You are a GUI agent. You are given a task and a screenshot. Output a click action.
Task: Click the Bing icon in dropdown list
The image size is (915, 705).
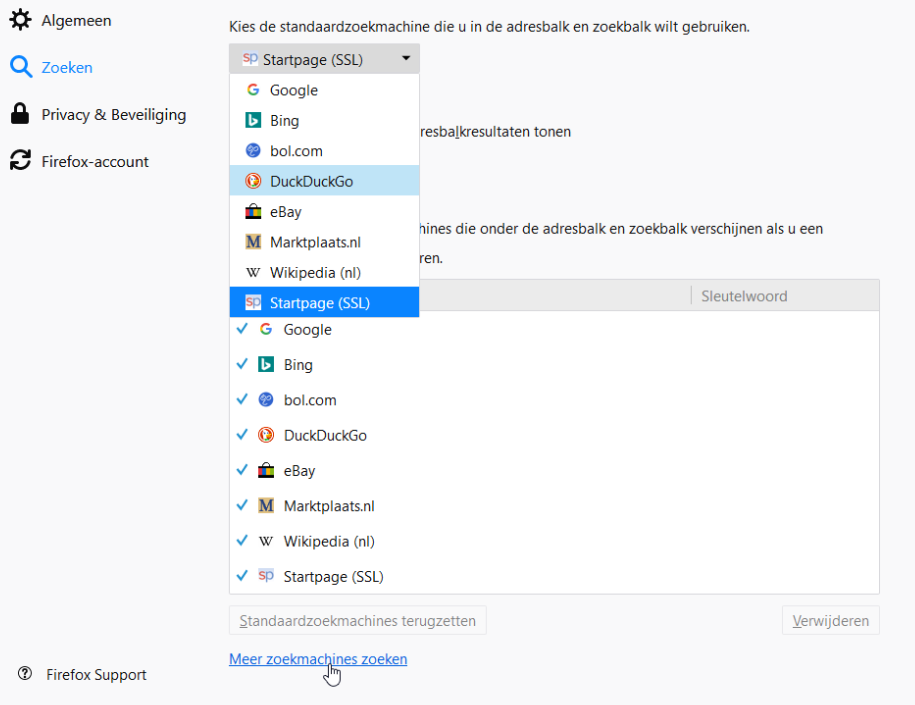point(253,121)
